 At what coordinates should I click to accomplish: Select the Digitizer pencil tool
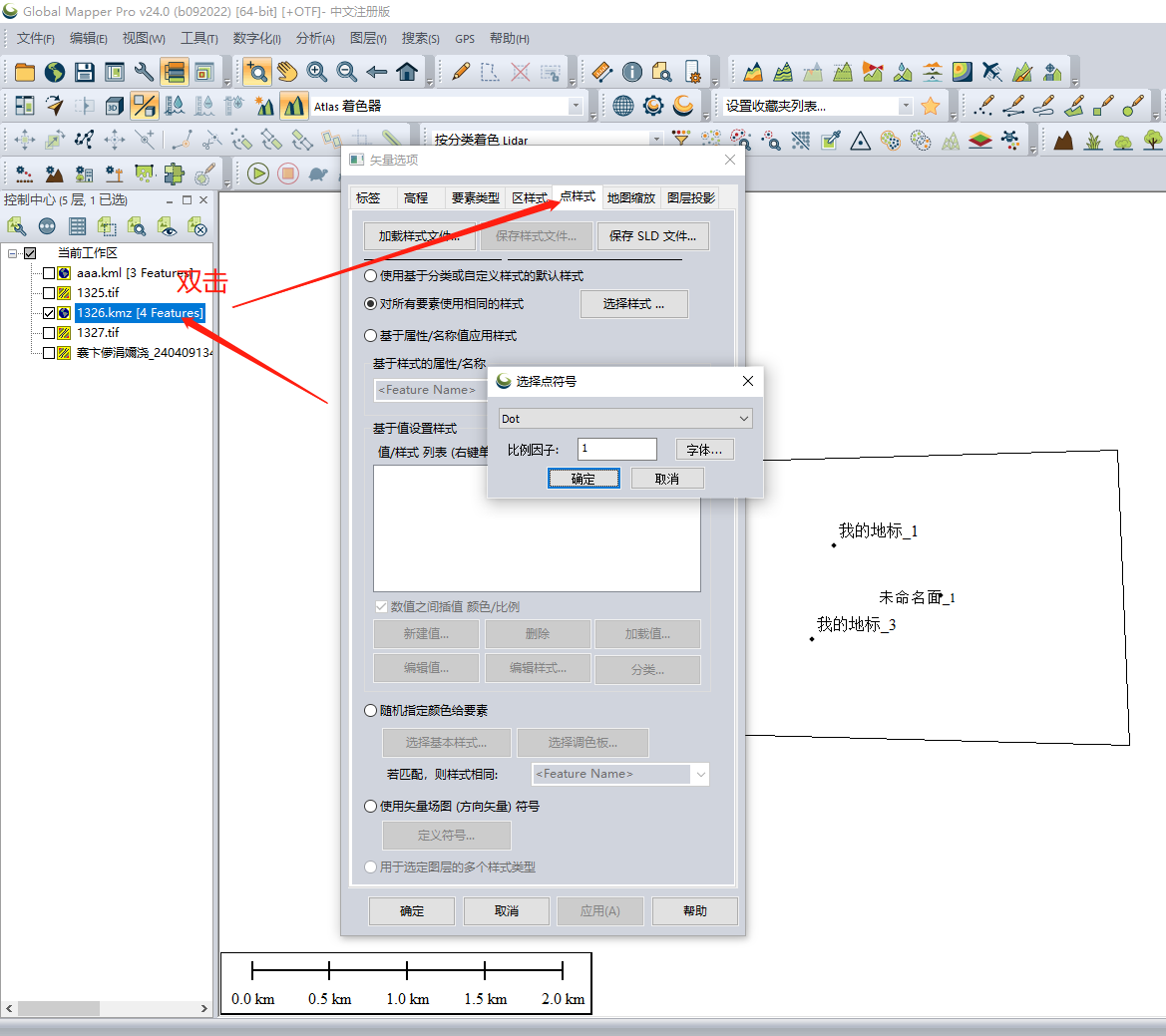[x=460, y=72]
